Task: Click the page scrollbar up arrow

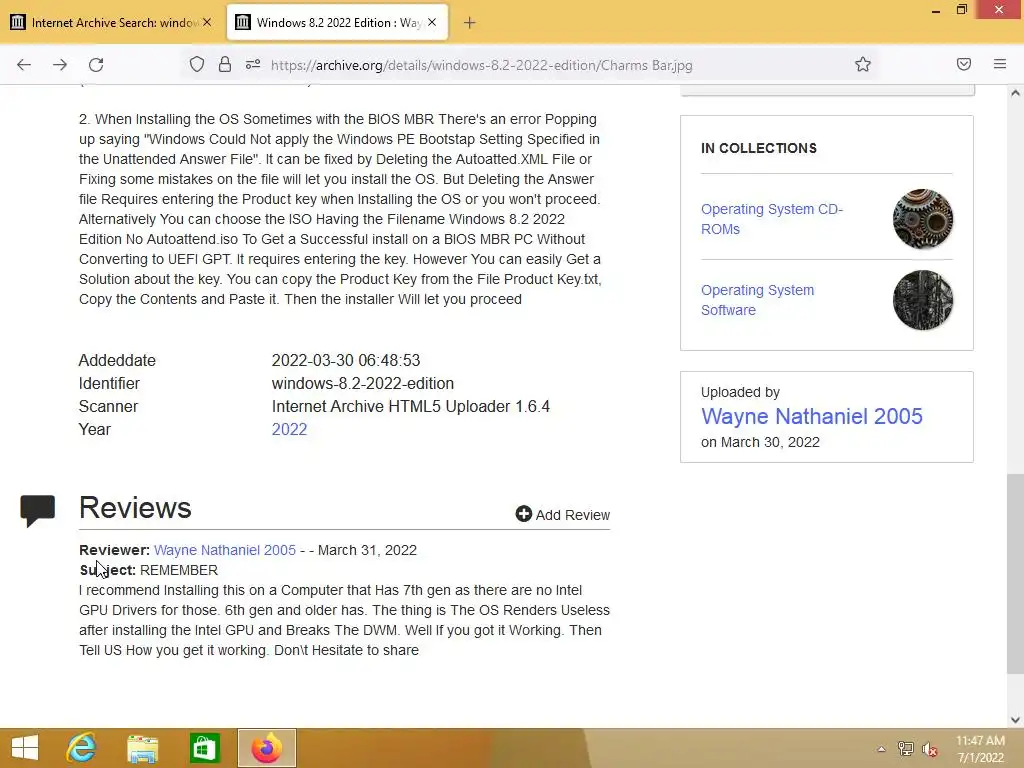Action: tap(1015, 93)
